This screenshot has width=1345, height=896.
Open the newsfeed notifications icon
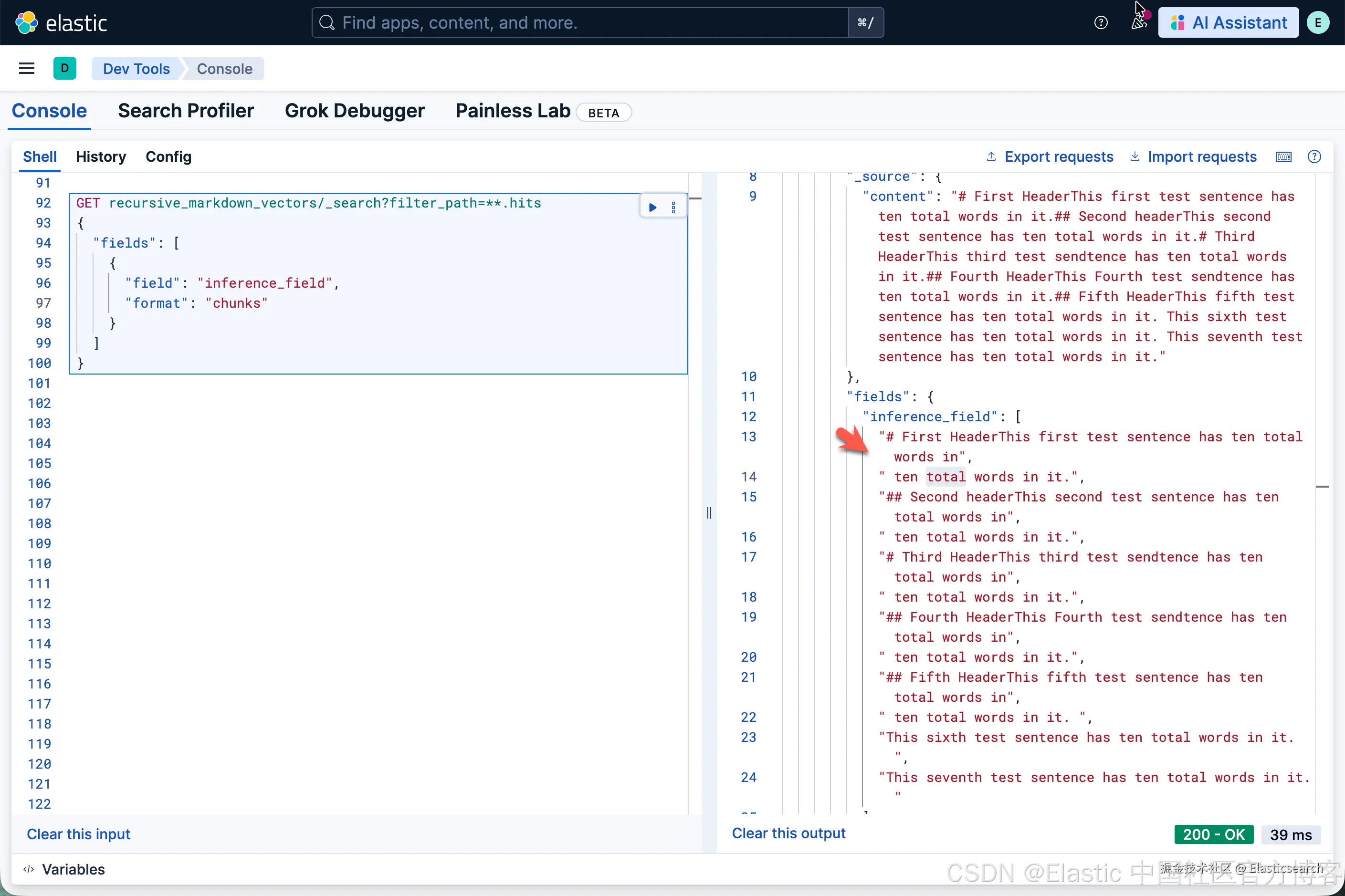(x=1138, y=23)
